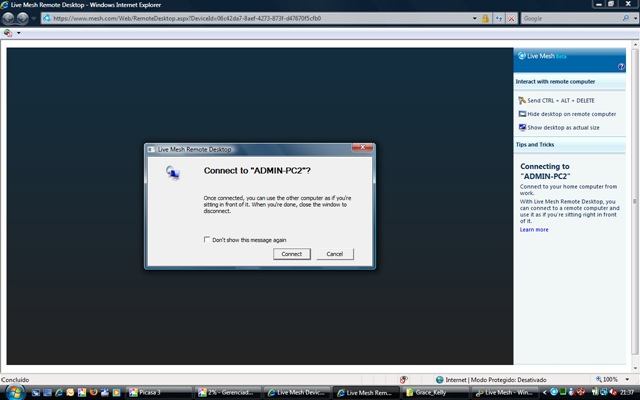Image resolution: width=640 pixels, height=400 pixels.
Task: Open the zoom level 100% dropdown
Action: 627,380
